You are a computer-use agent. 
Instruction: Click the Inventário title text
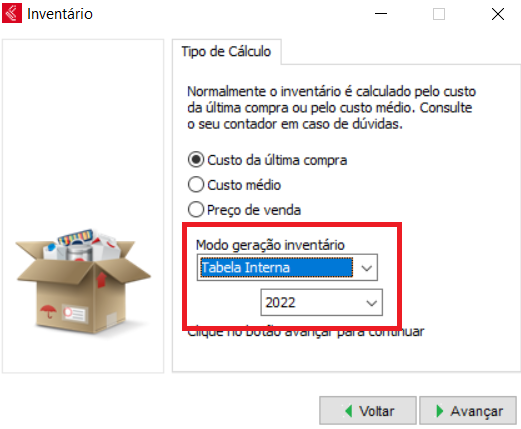(60, 14)
